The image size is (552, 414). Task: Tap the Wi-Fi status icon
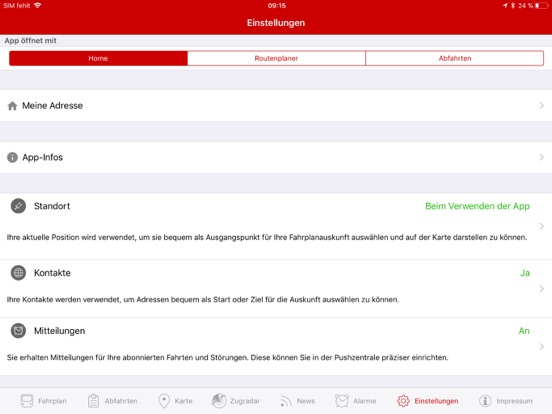click(38, 5)
